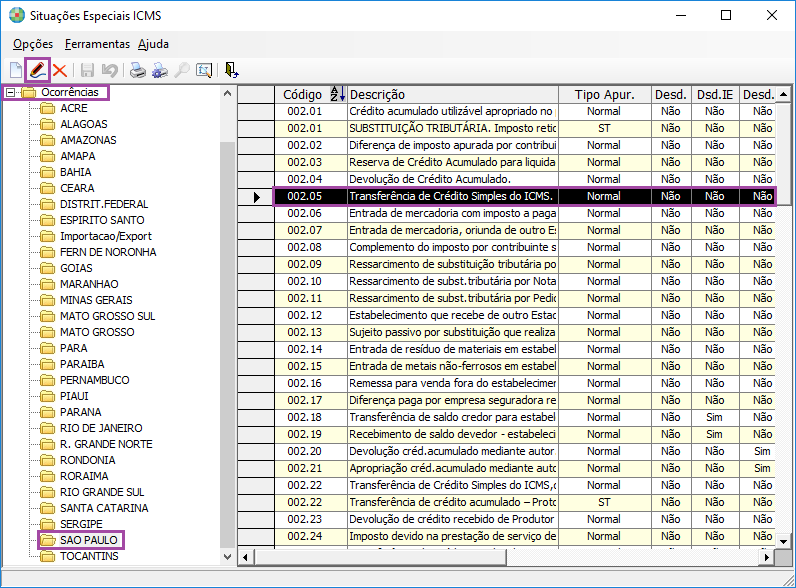Screen dimensions: 796x588
Task: Click grid vertical scrollbar up arrow
Action: [x=783, y=94]
